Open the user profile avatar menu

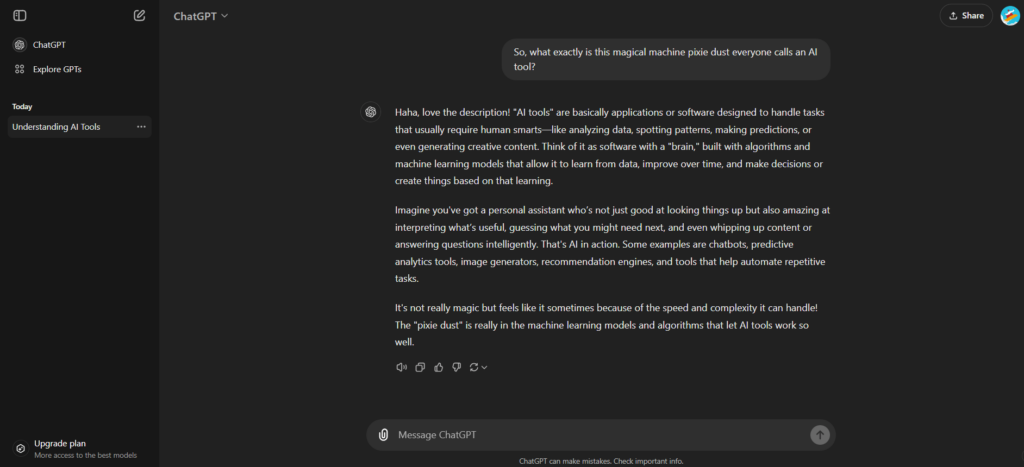pyautogui.click(x=1010, y=15)
